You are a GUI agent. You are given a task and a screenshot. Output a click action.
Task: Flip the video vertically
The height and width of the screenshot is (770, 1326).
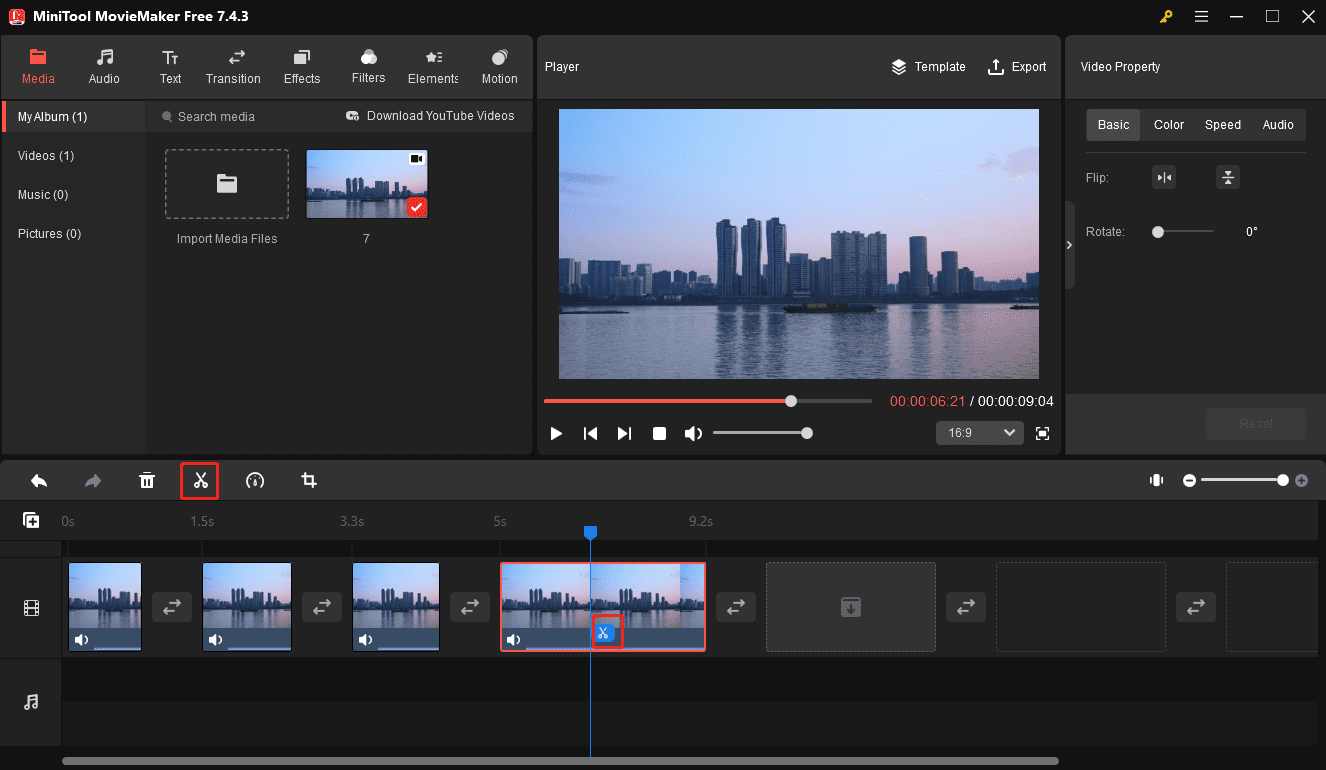pos(1228,178)
